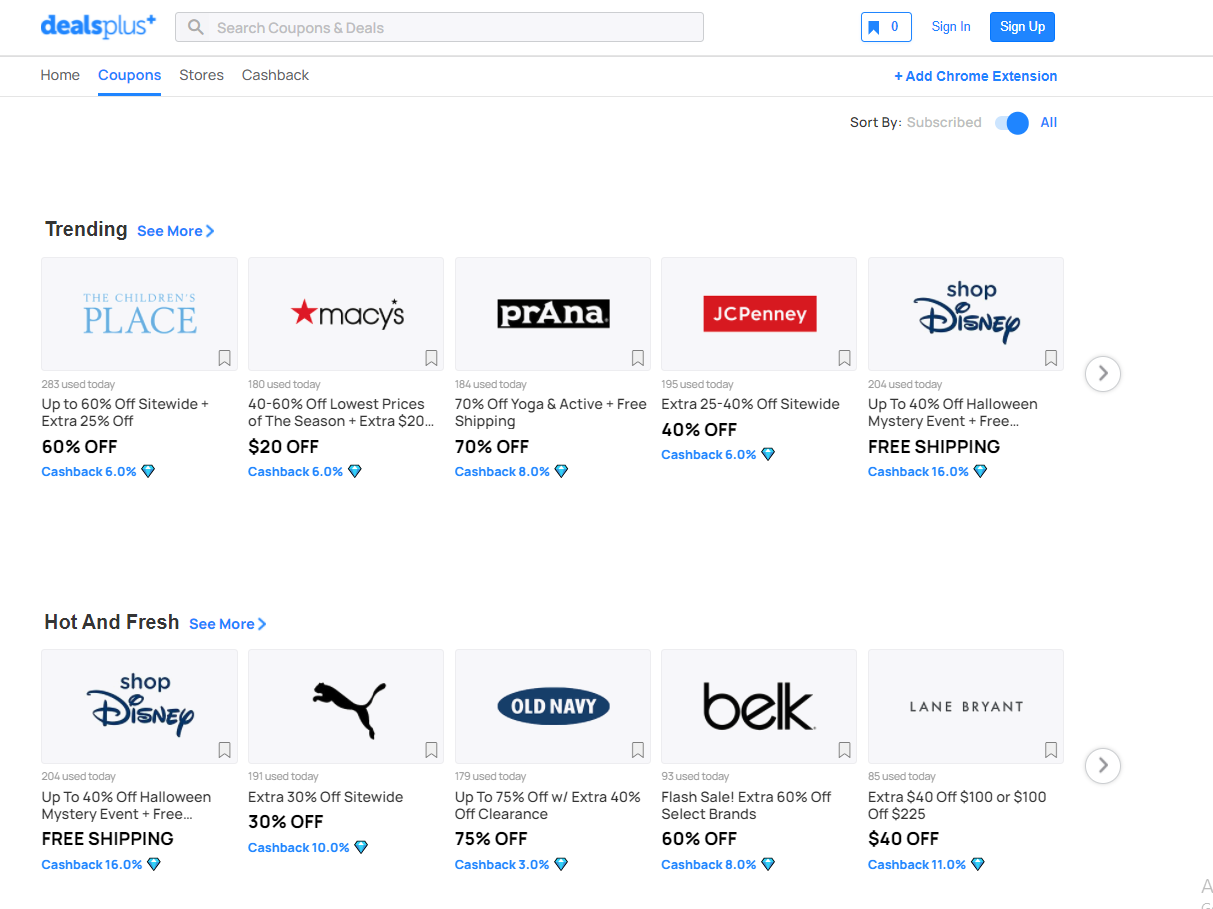Click the search magnifier icon

(196, 27)
